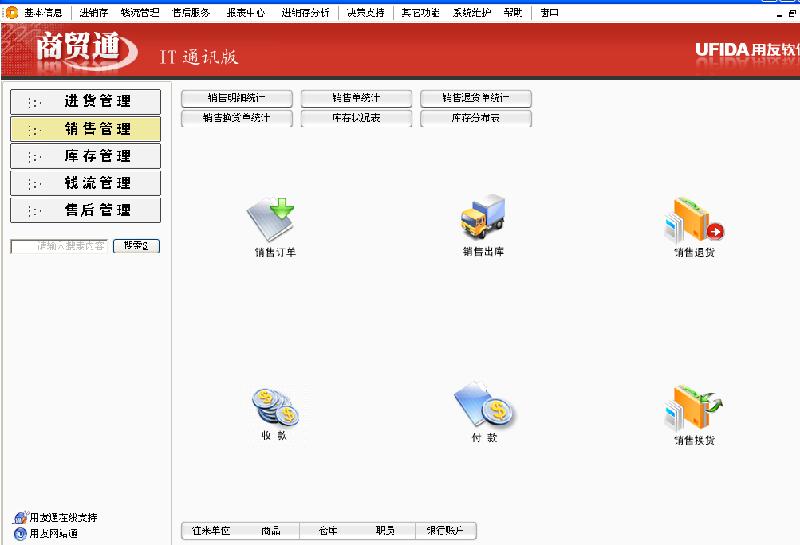Viewport: 800px width, 545px height.
Task: Open the 决策支持 menu
Action: pos(365,13)
